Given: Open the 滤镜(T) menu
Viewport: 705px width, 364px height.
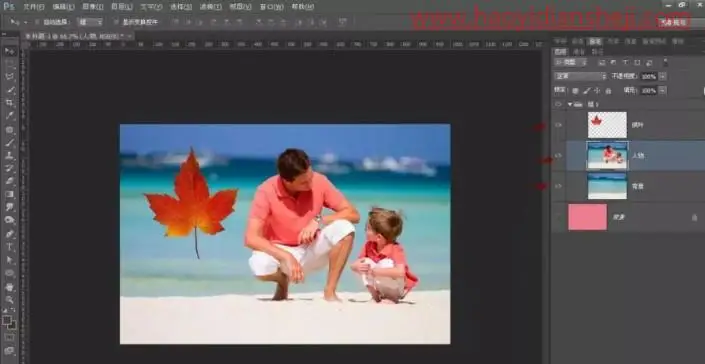Looking at the screenshot, I should 210,7.
